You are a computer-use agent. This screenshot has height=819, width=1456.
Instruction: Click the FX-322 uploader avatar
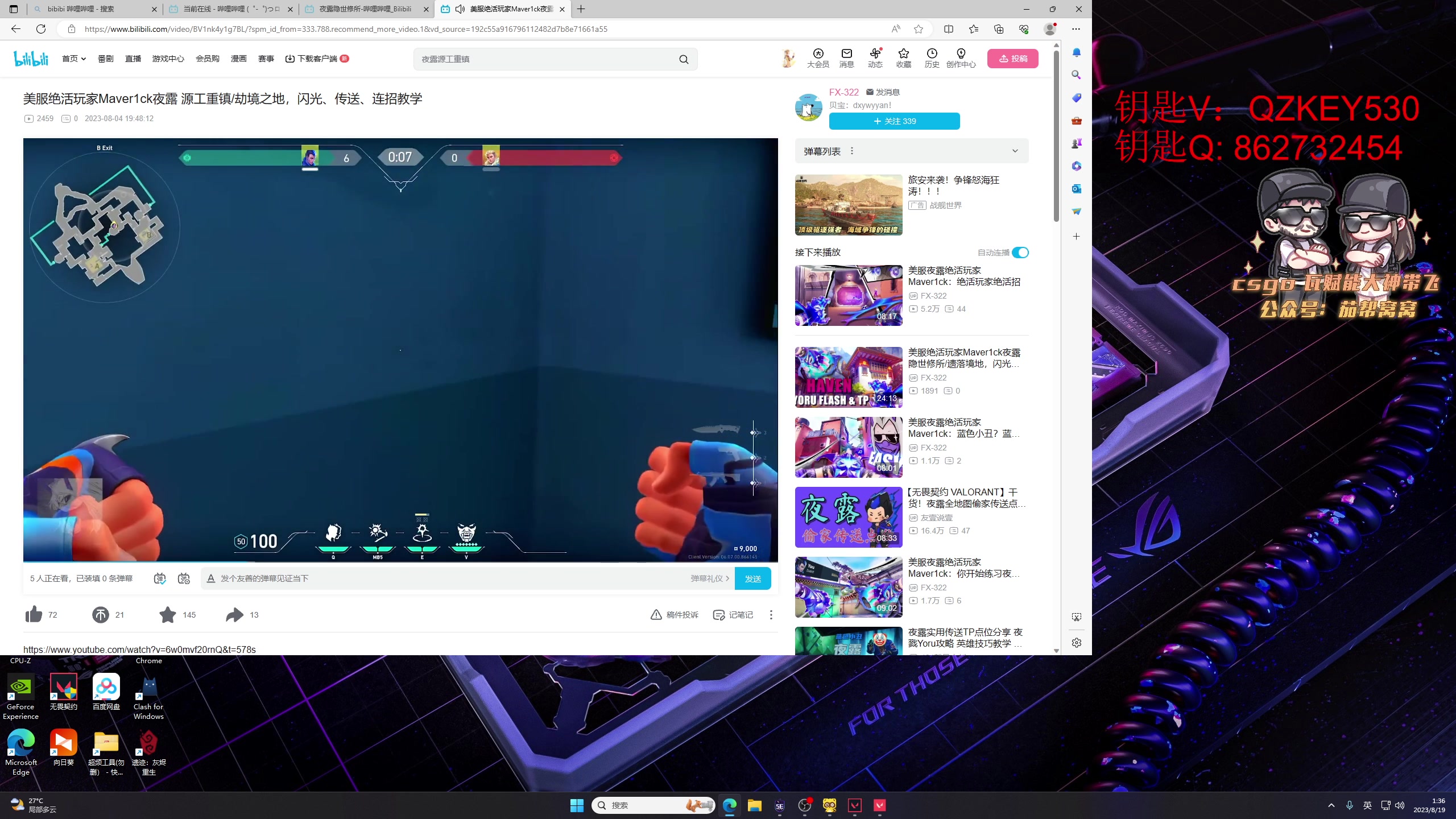point(808,107)
